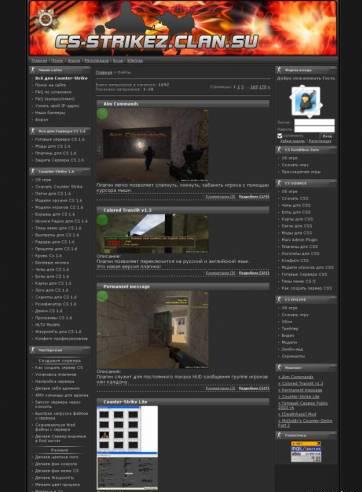
Task: Open last item in top navigation bar
Action: coord(135,61)
